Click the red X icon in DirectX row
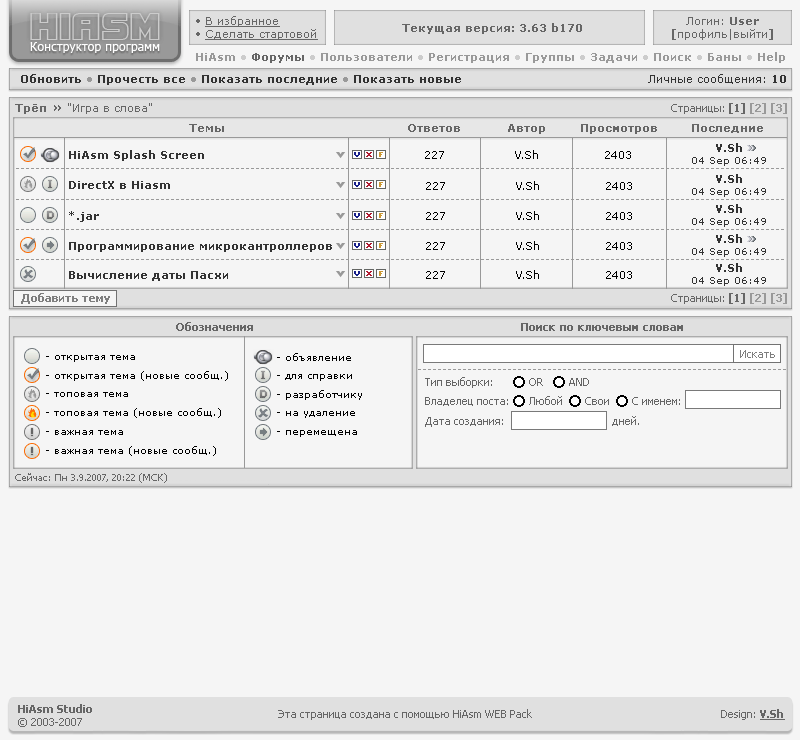This screenshot has width=800, height=740. (368, 185)
